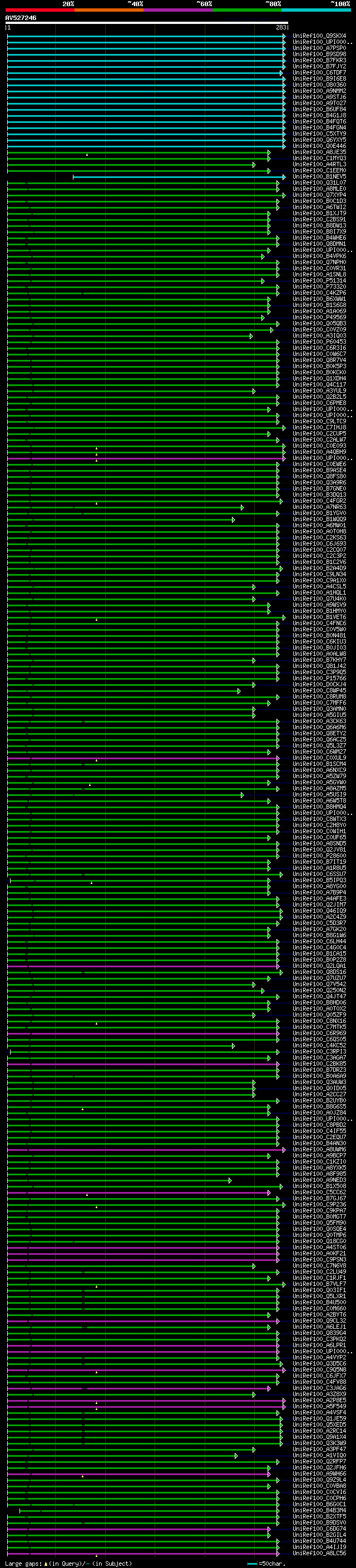Open hit UniRef100_A5USI9
This screenshot has height=1568, width=356.
[319, 794]
